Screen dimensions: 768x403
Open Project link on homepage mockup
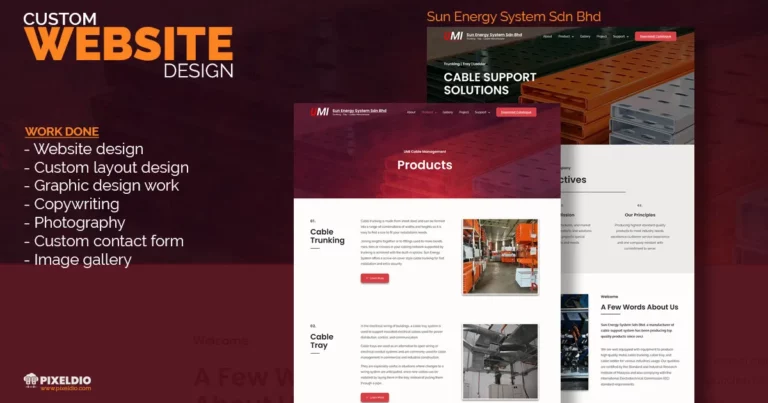tap(601, 36)
